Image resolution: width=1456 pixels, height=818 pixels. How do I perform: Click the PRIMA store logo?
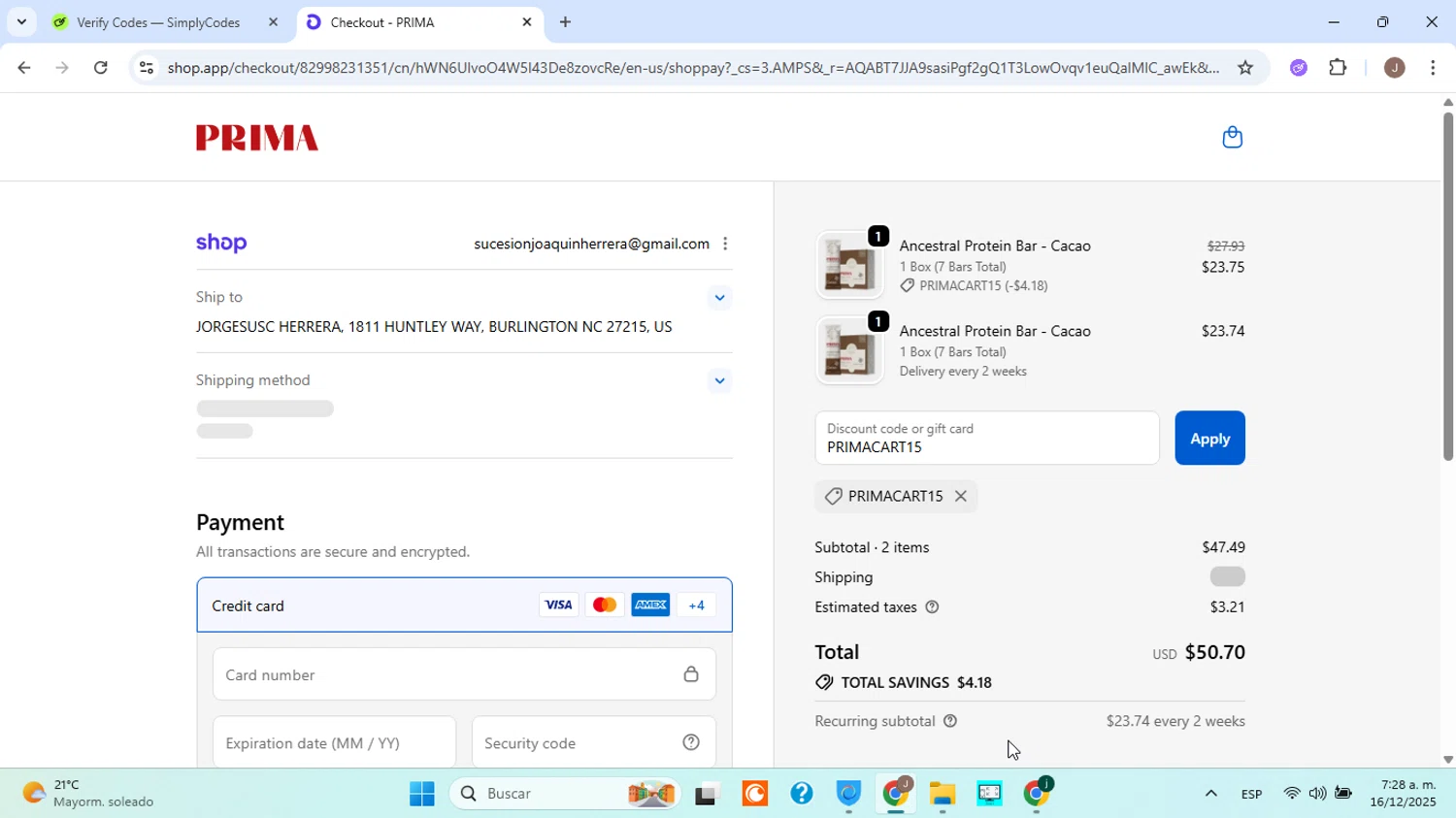pyautogui.click(x=257, y=138)
